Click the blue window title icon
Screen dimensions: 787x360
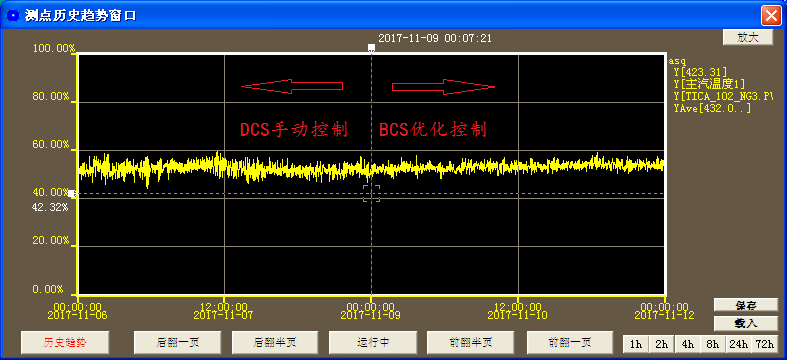pyautogui.click(x=12, y=15)
